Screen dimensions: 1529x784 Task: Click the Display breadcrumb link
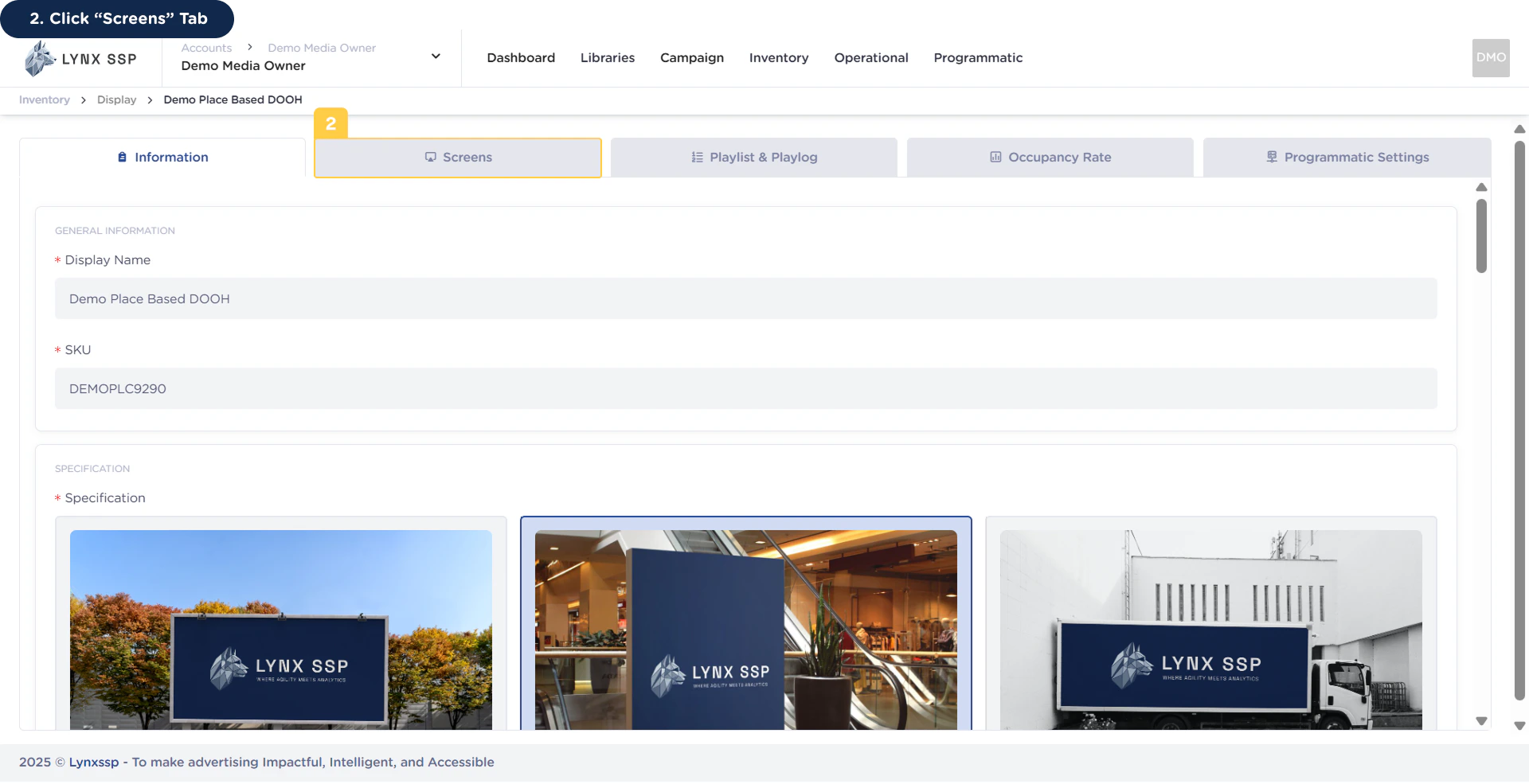[116, 99]
